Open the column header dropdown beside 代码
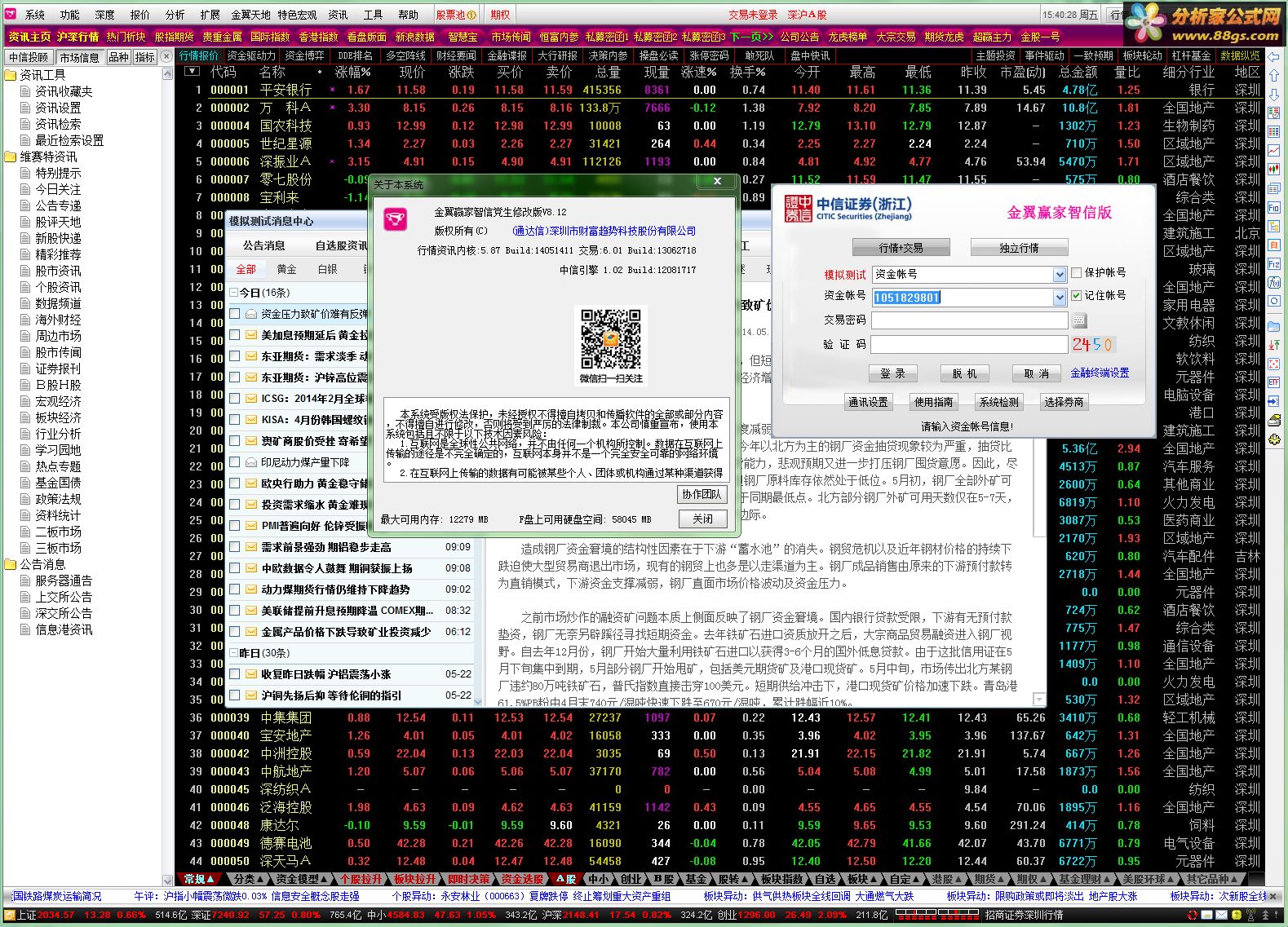 (192, 72)
